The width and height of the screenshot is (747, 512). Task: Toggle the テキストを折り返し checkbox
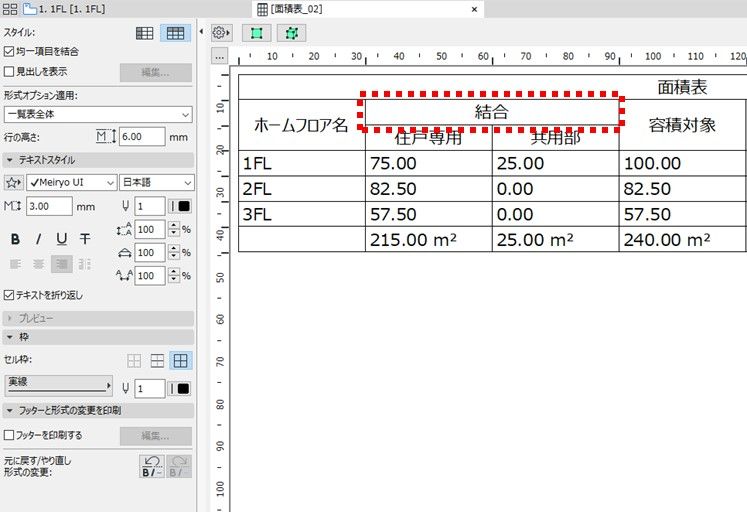coord(9,295)
